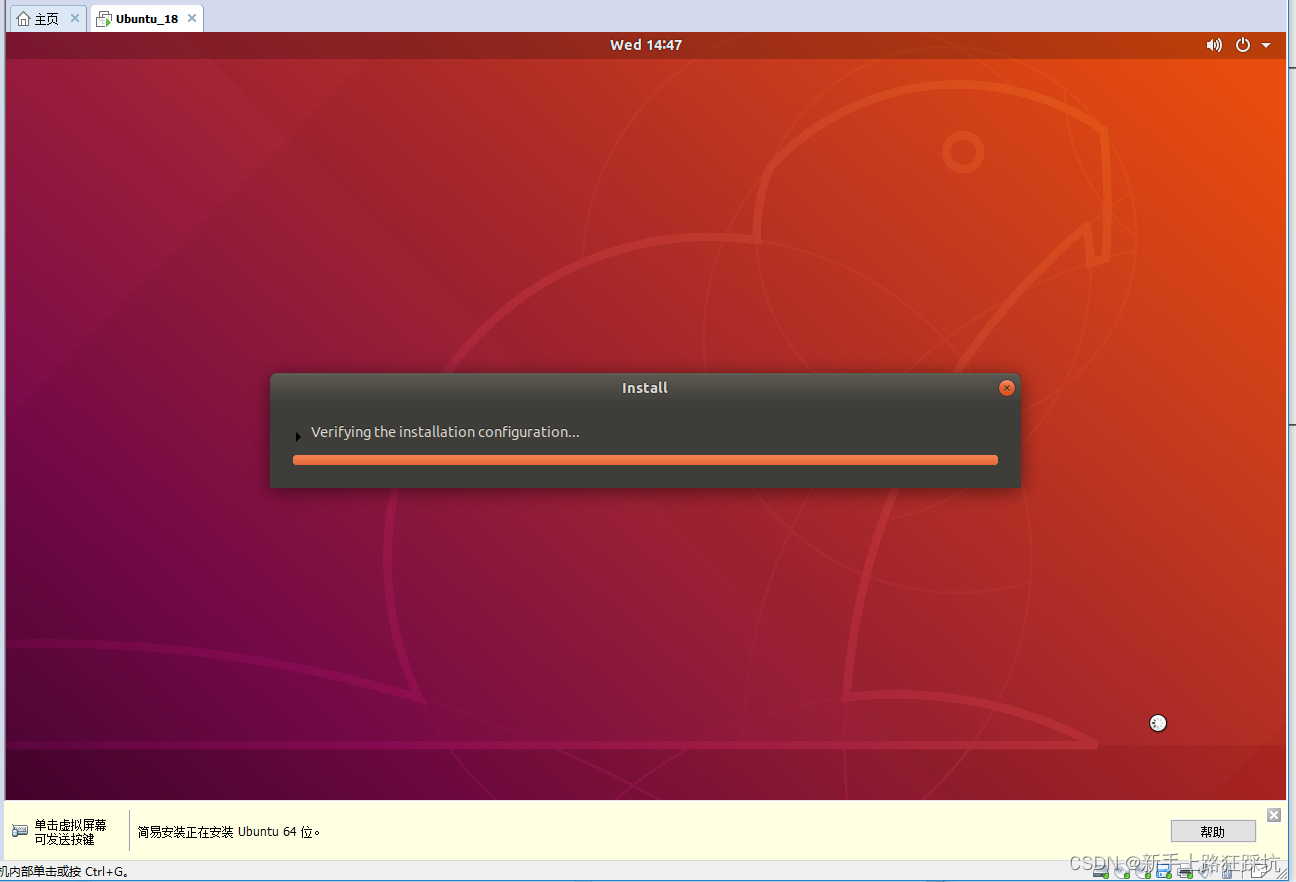Open the message log icon in status bar
This screenshot has width=1296, height=882.
tap(1260, 873)
